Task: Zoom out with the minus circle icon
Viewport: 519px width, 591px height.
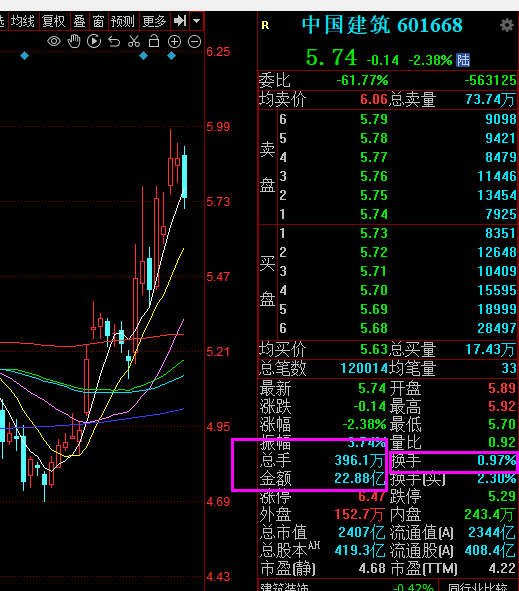Action: tap(194, 41)
